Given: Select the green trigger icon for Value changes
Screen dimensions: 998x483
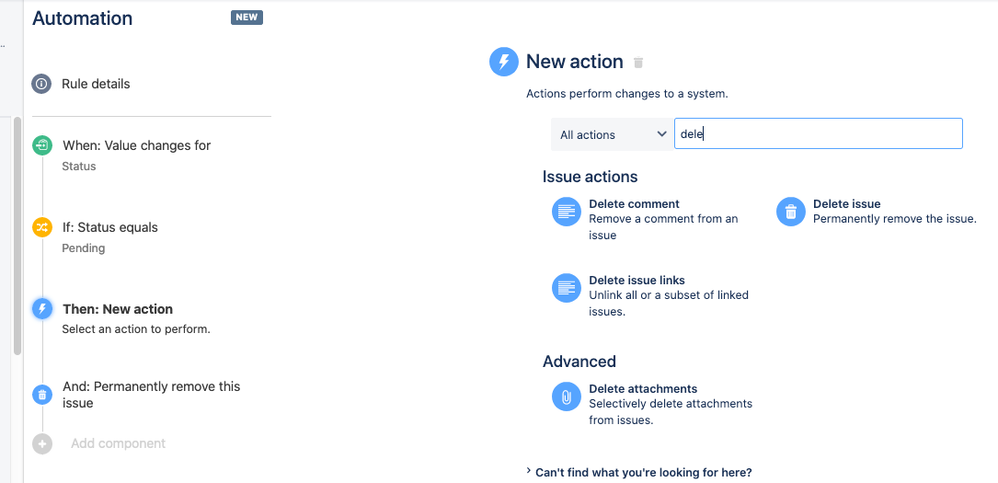Looking at the screenshot, I should pos(42,145).
